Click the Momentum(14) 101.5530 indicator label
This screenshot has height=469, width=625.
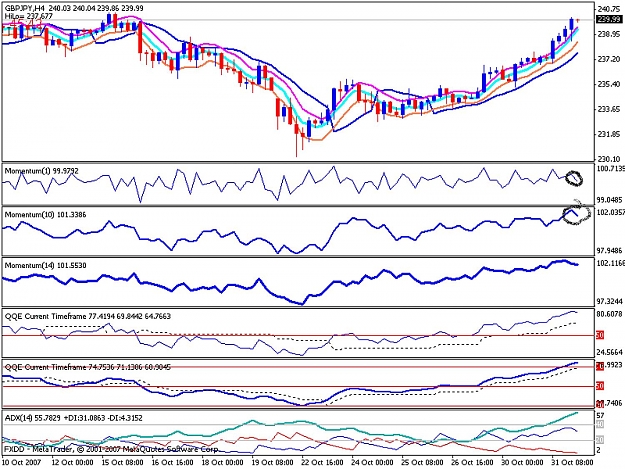[x=45, y=265]
